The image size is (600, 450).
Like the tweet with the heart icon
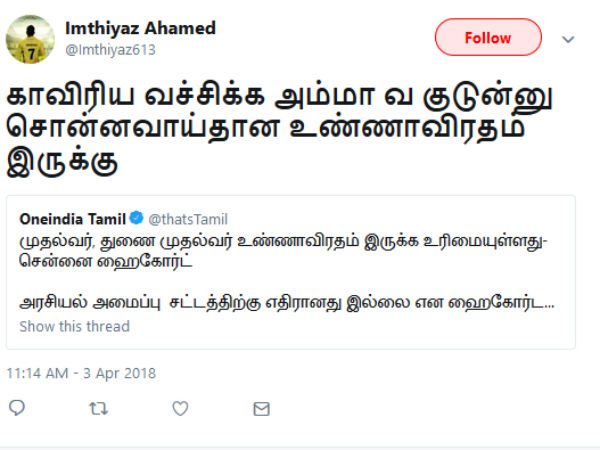click(180, 408)
